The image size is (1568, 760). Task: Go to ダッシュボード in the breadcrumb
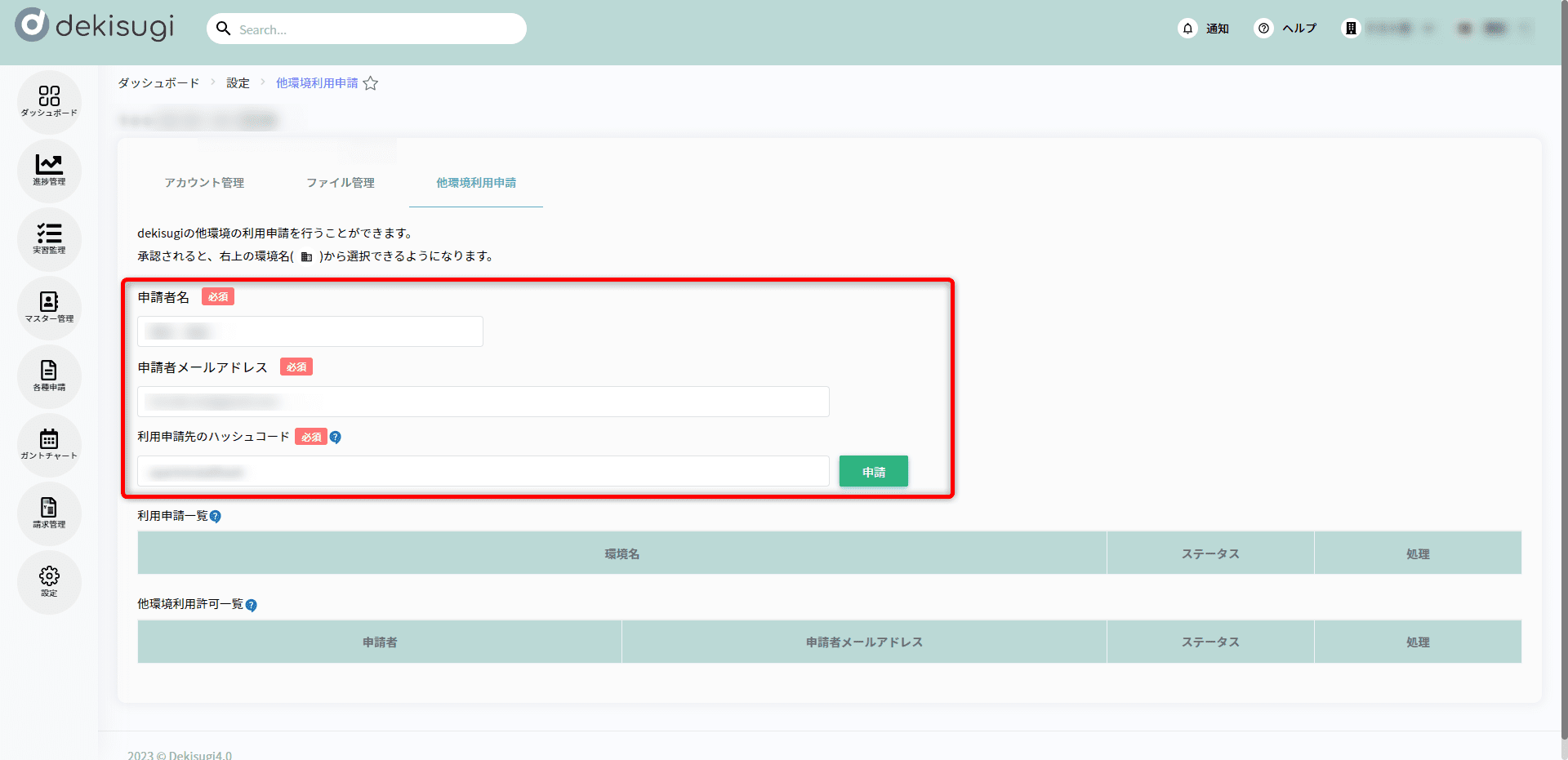[158, 83]
